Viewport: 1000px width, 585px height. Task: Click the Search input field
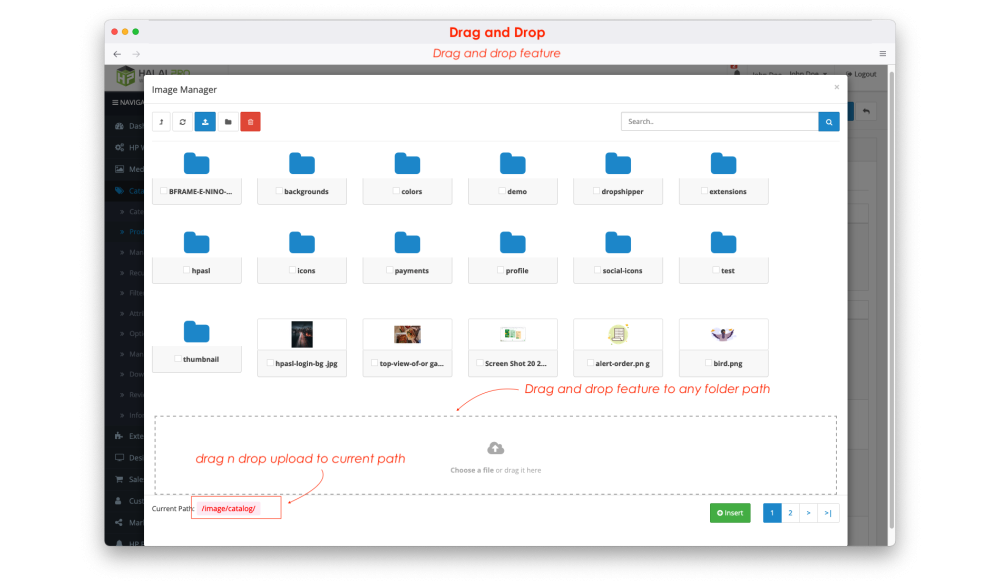pyautogui.click(x=719, y=122)
